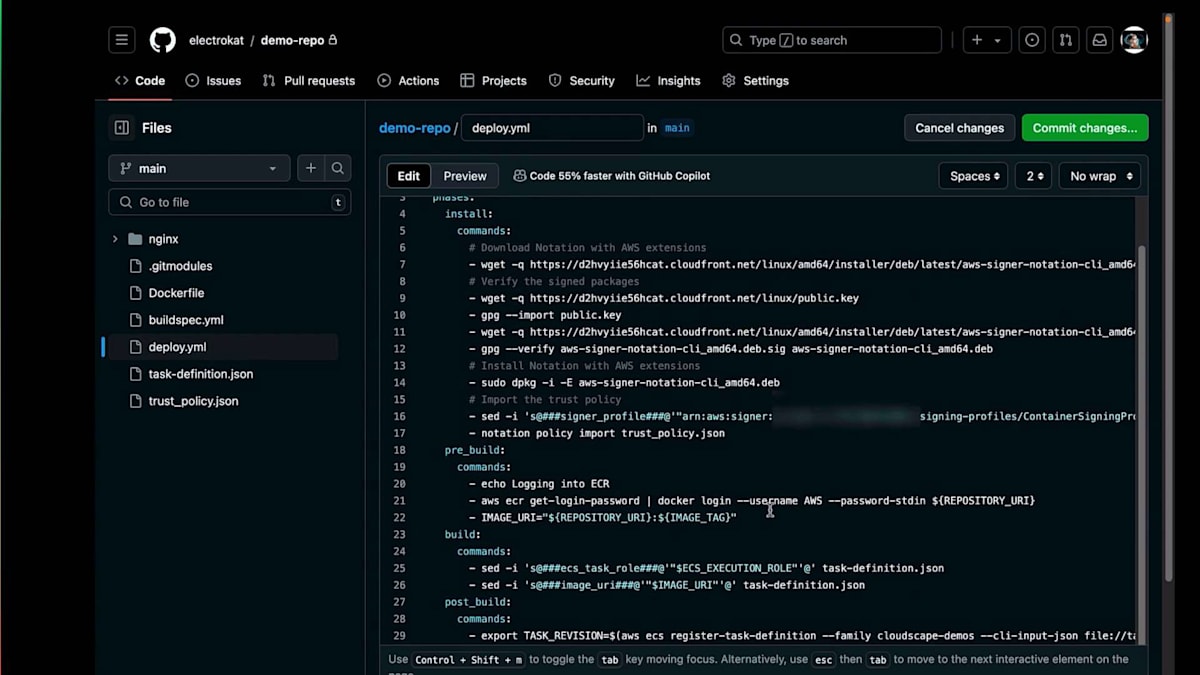Open the No wrap line mode dropdown
Viewport: 1200px width, 675px height.
(1100, 176)
